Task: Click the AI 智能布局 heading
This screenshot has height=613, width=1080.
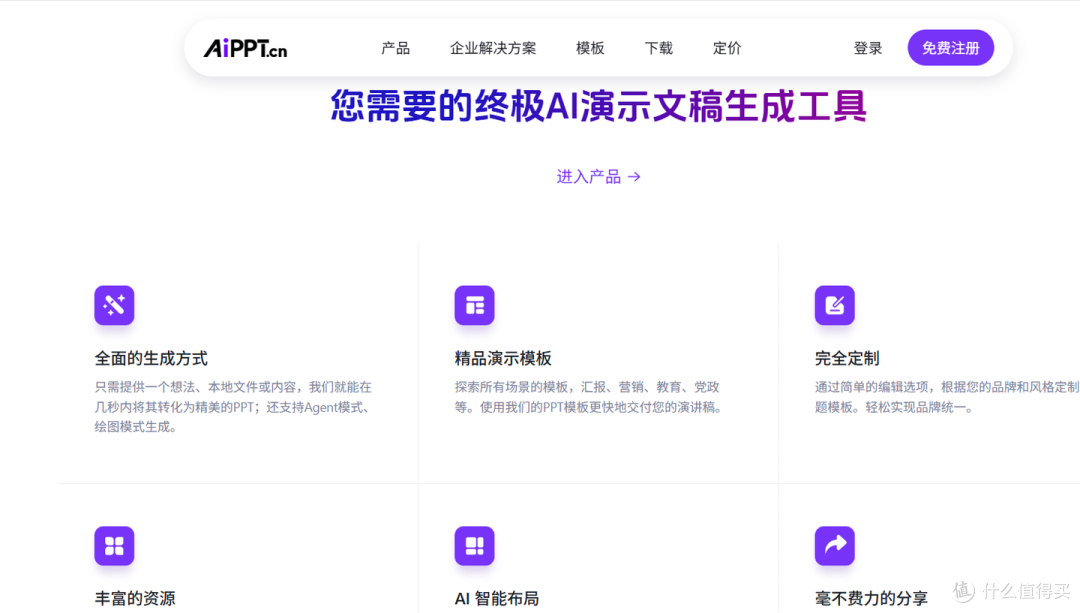Action: point(497,598)
